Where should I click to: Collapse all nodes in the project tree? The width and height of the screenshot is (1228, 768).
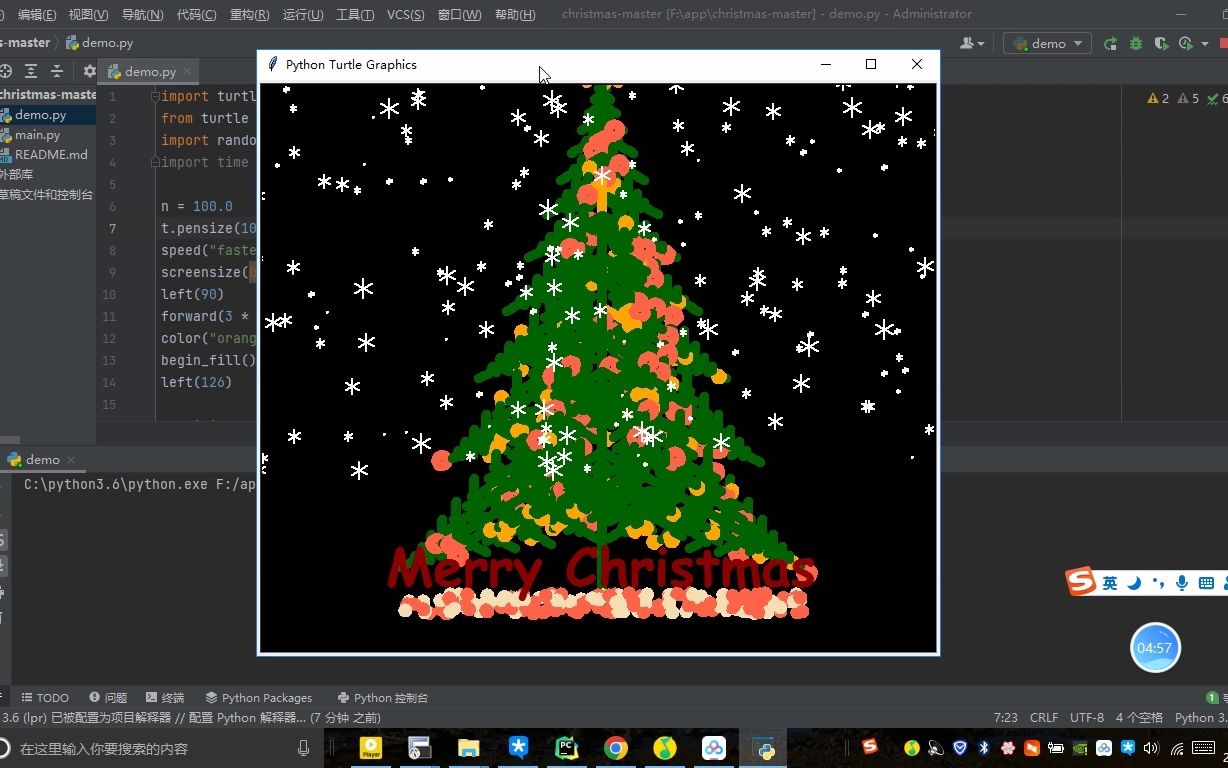pyautogui.click(x=57, y=71)
